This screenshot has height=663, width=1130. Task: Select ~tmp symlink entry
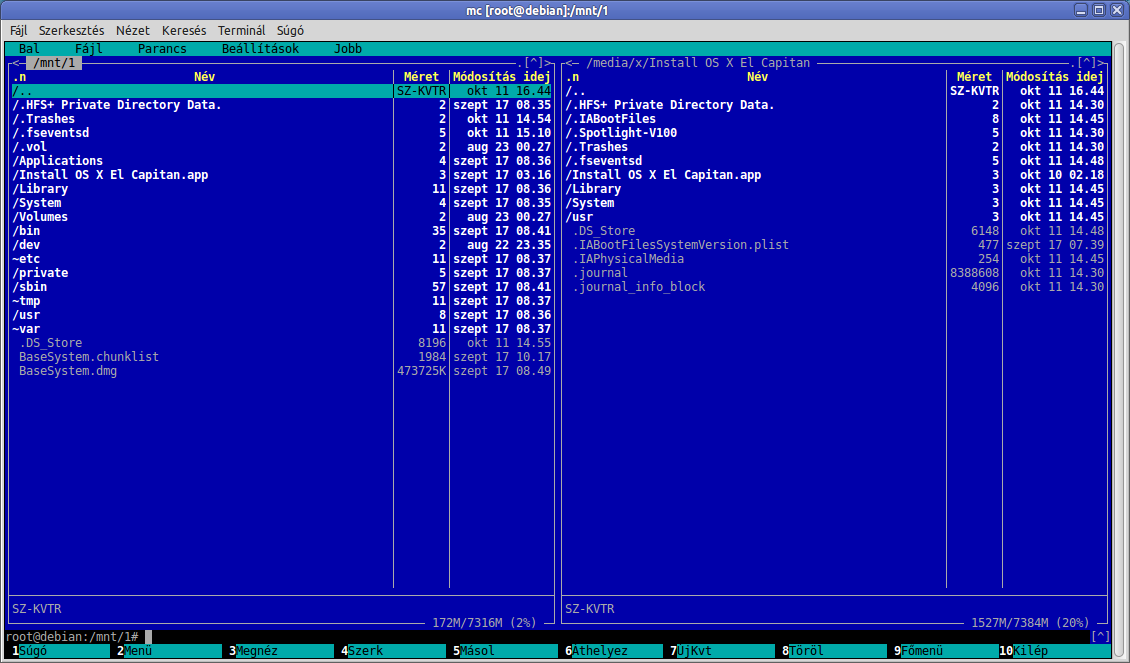281,301
